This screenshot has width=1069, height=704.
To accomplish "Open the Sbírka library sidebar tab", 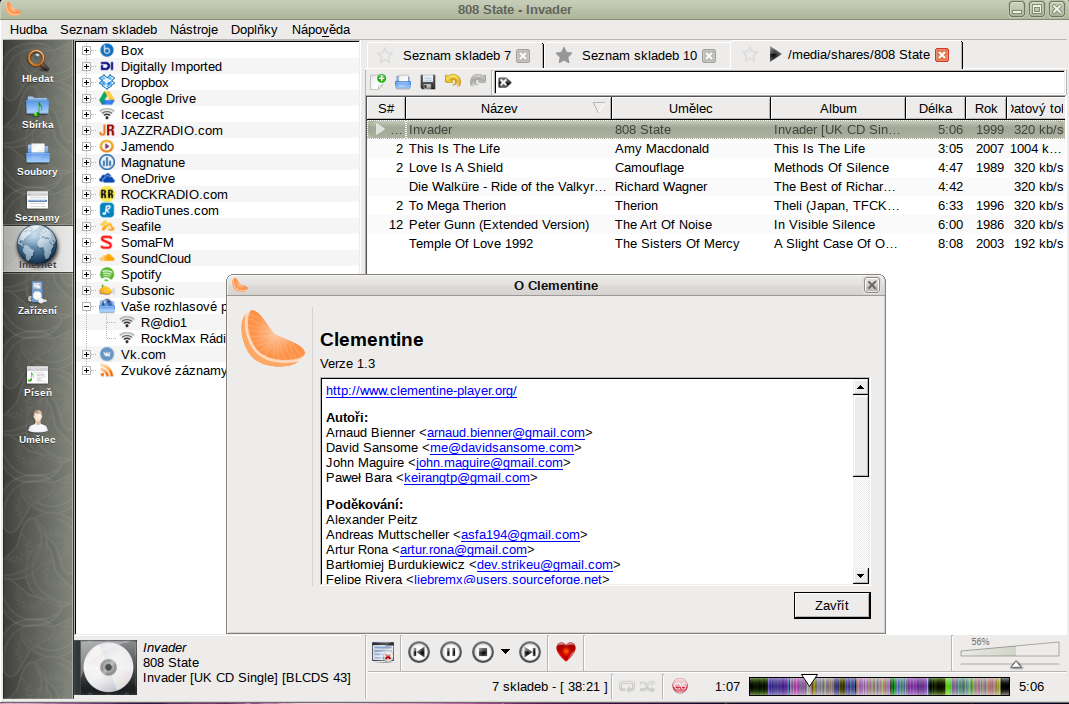I will [x=37, y=112].
